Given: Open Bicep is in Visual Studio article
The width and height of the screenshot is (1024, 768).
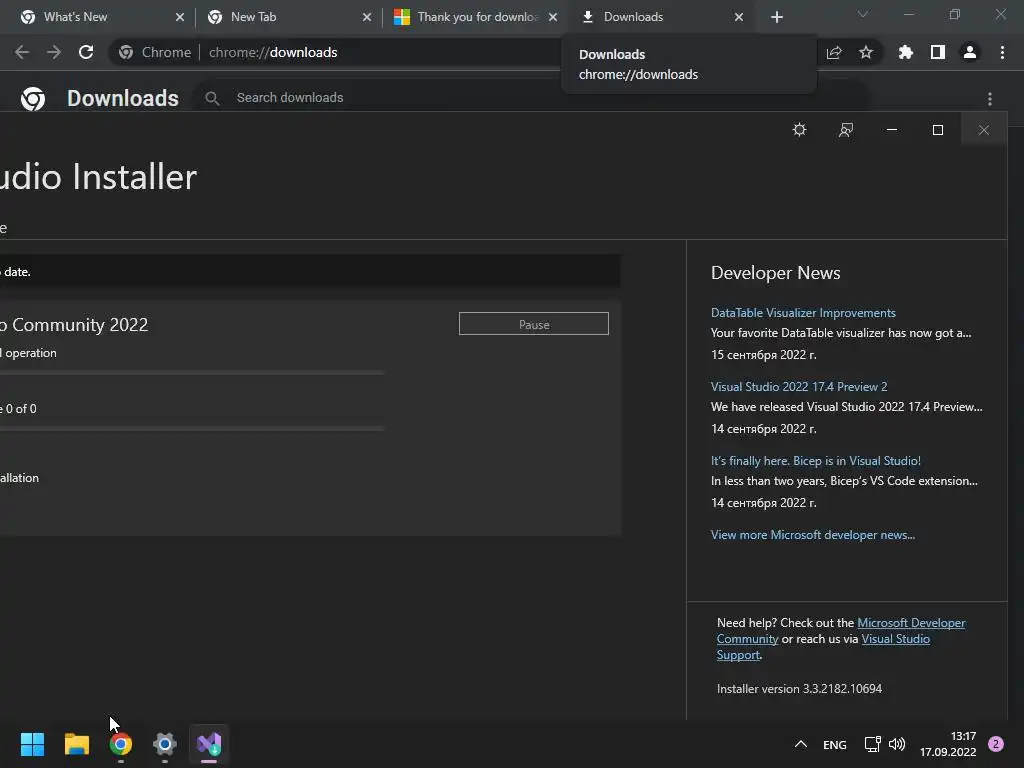Looking at the screenshot, I should click(816, 460).
